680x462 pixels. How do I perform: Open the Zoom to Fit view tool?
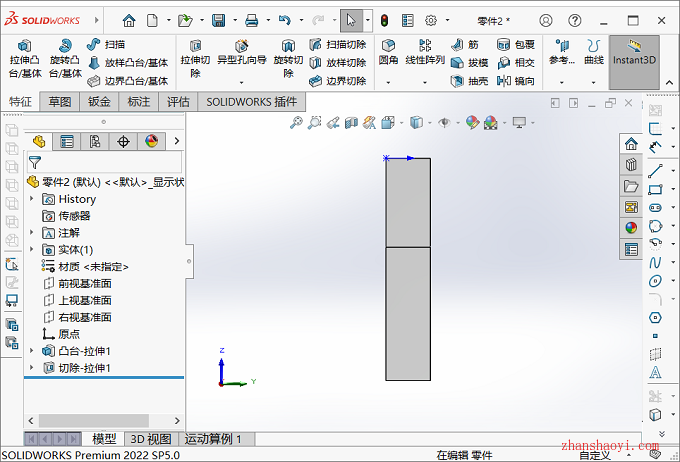click(x=296, y=123)
